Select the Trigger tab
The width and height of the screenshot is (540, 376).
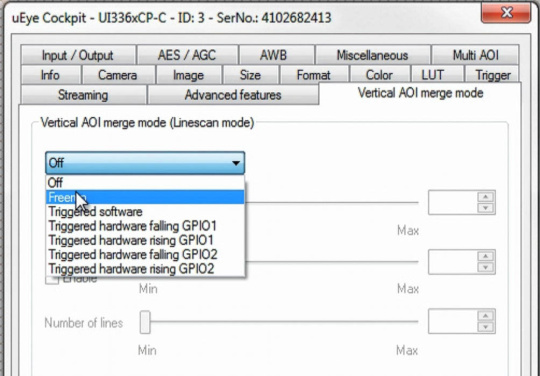click(x=493, y=75)
